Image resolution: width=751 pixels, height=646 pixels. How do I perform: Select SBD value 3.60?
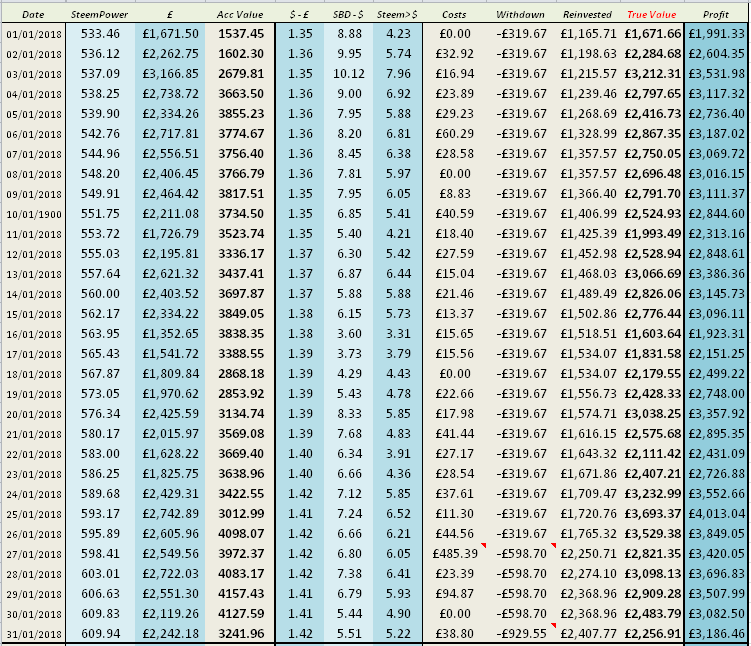[349, 333]
